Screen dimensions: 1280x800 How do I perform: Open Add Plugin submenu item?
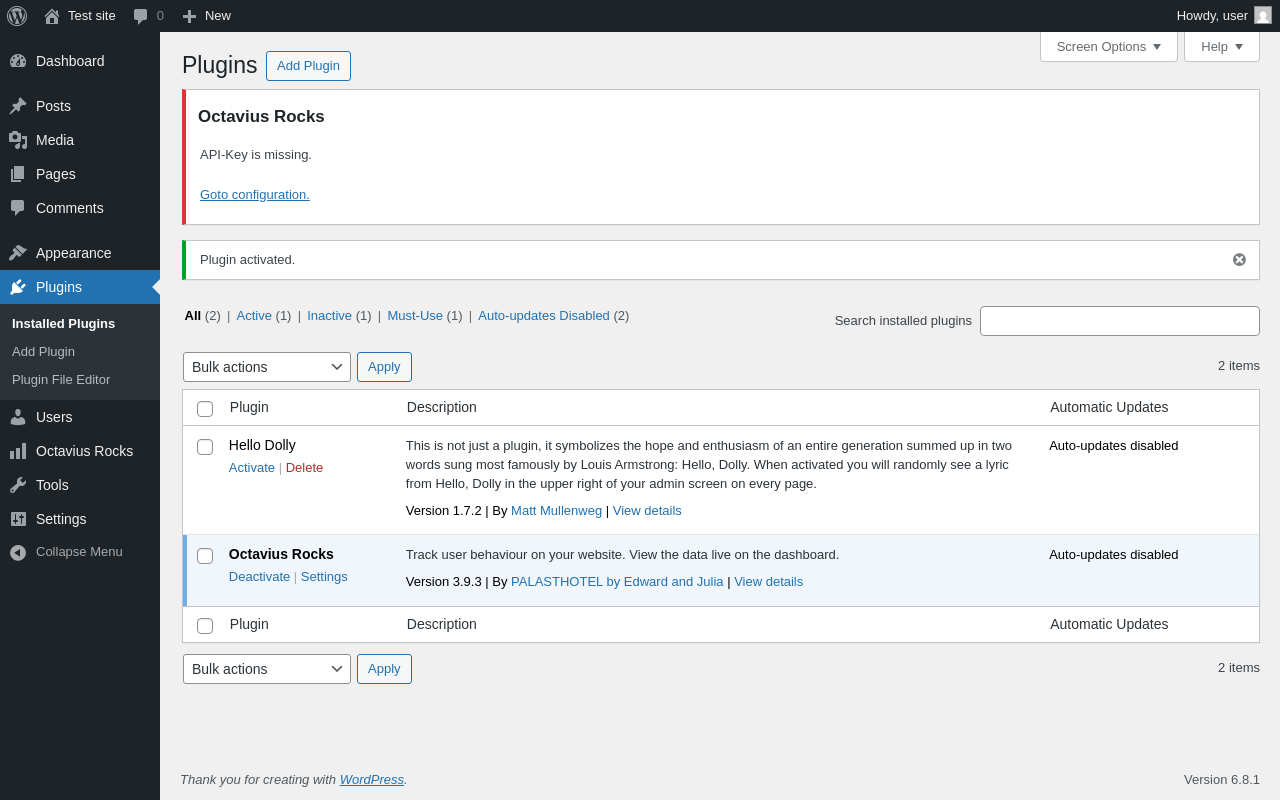coord(43,352)
